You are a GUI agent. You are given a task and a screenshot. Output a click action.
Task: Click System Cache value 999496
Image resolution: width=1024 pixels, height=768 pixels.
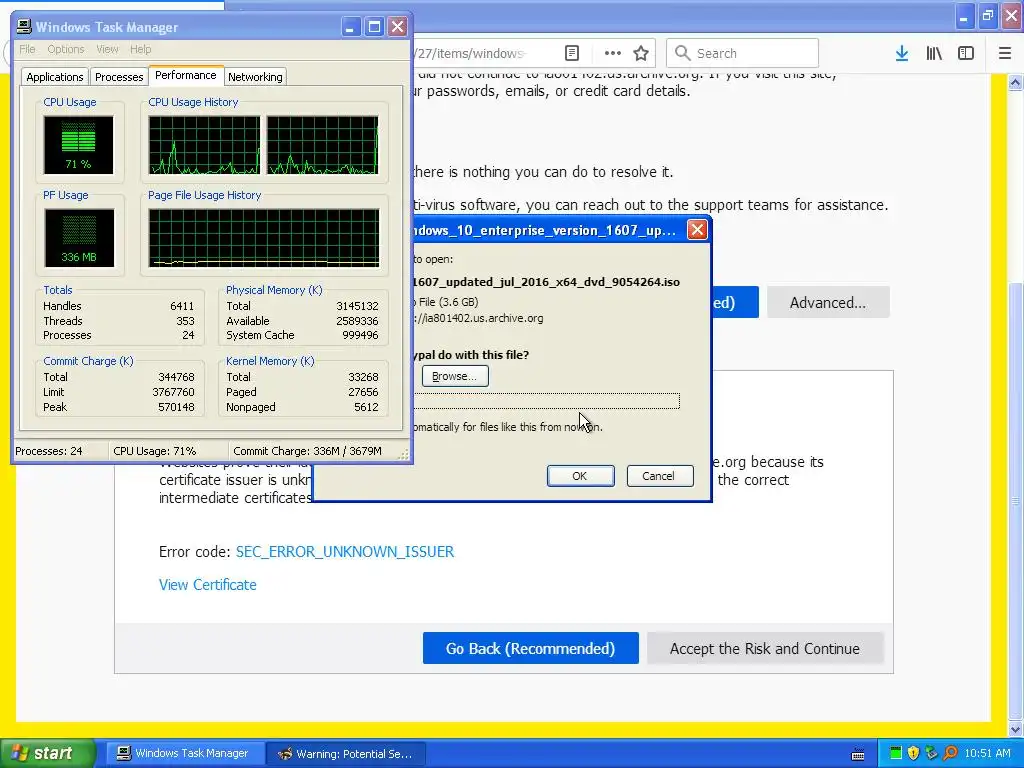(360, 336)
